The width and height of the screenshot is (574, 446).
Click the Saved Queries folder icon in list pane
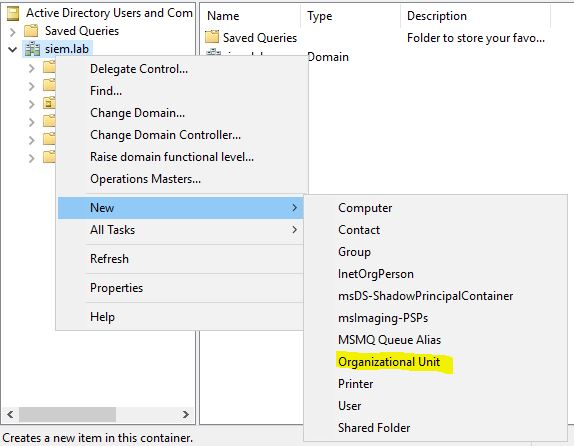[212, 37]
